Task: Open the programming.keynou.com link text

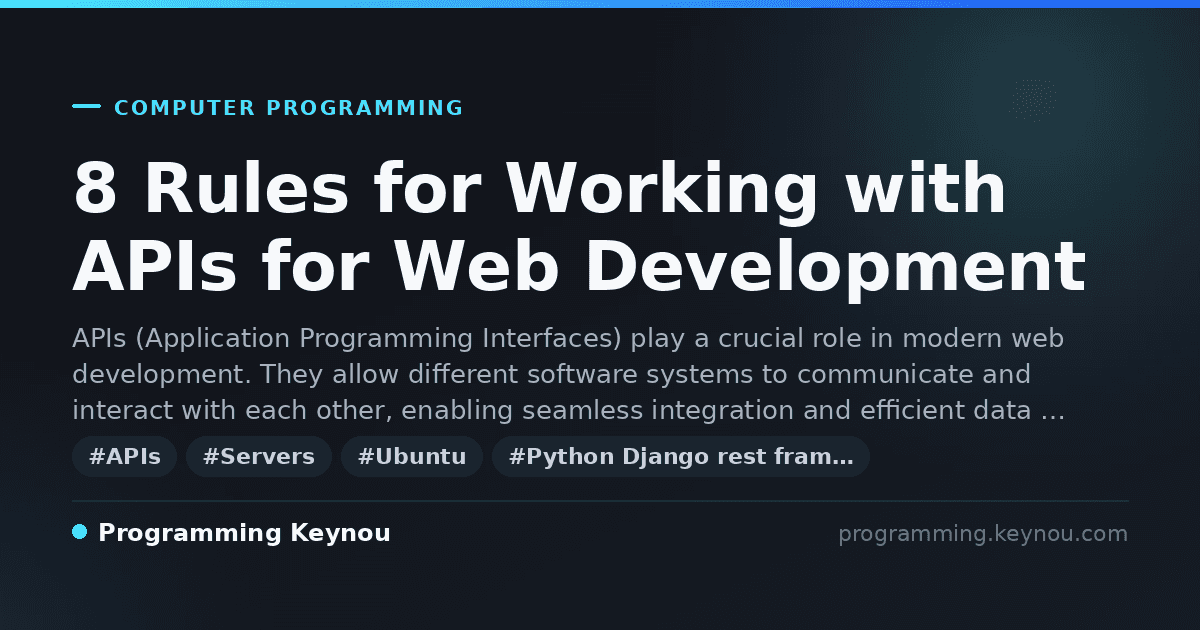Action: tap(983, 534)
